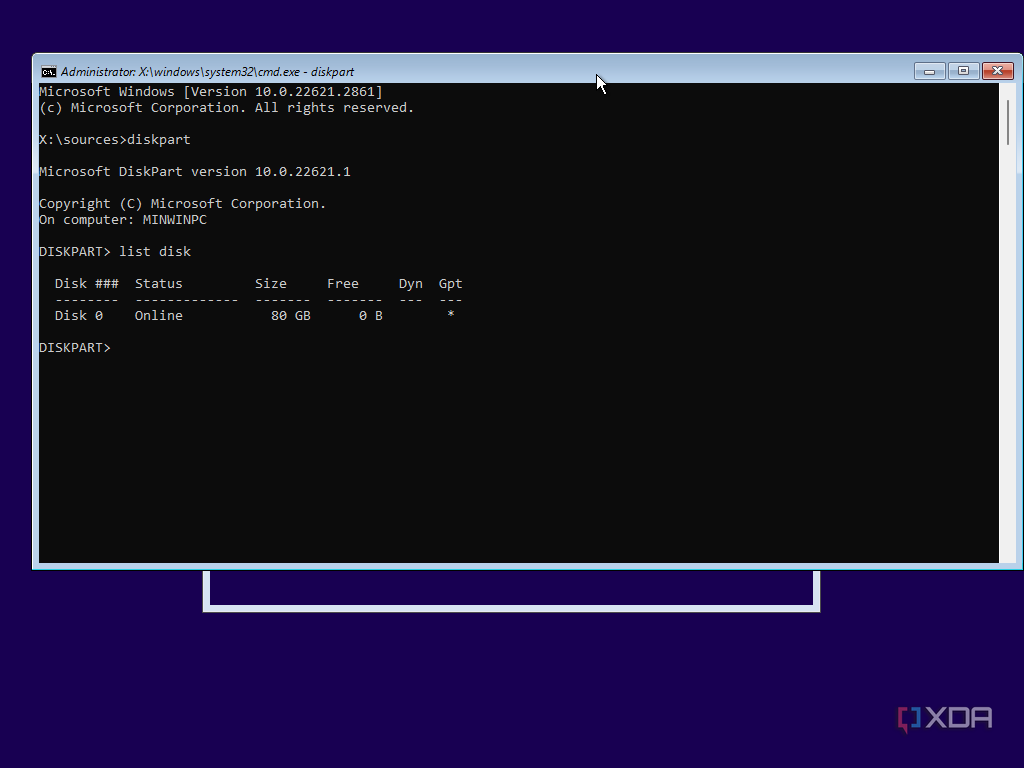Click the Microsoft Windows version line
Viewport: 1024px width, 768px height.
[210, 91]
